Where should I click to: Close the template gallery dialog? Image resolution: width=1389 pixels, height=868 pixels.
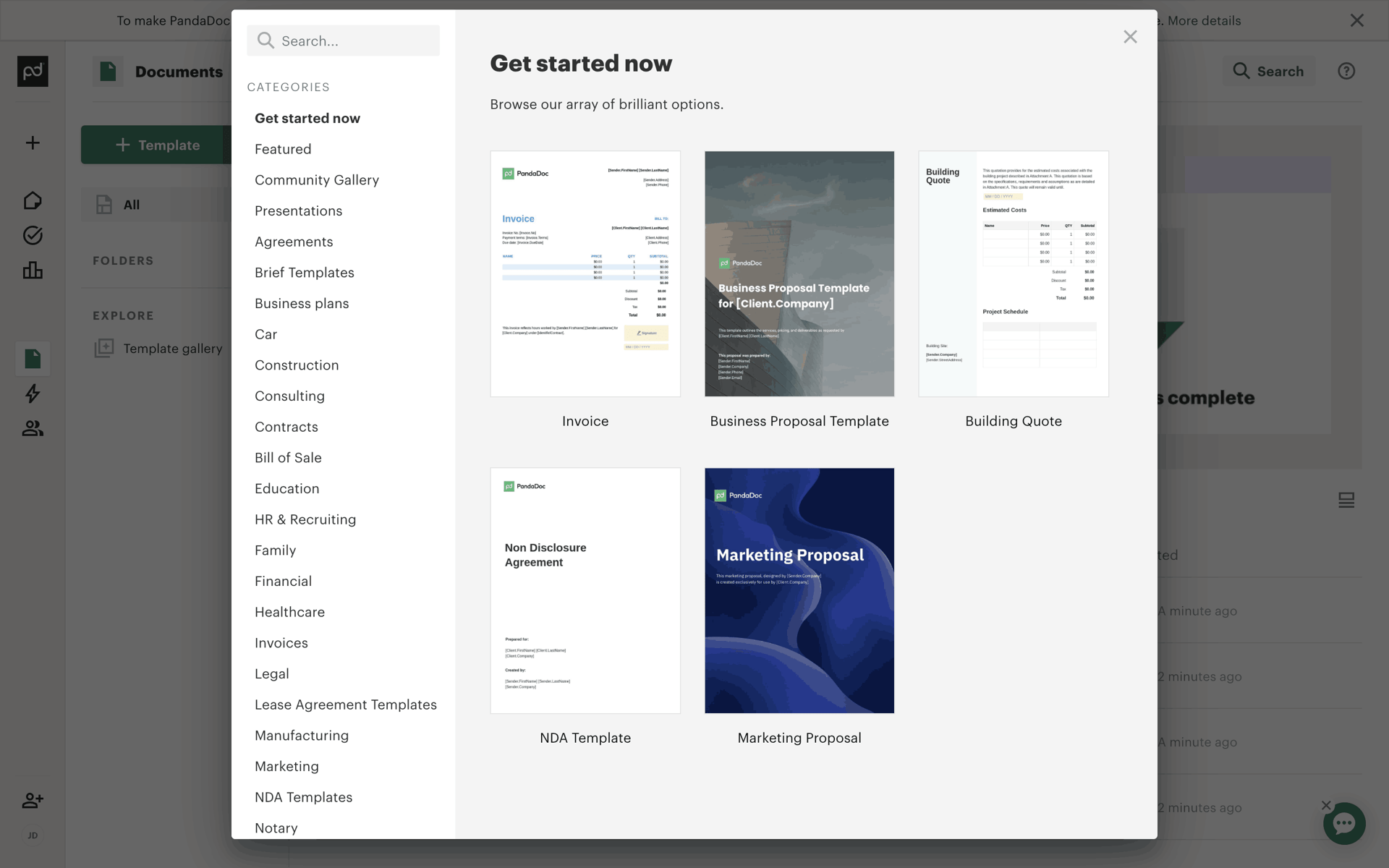click(x=1131, y=37)
